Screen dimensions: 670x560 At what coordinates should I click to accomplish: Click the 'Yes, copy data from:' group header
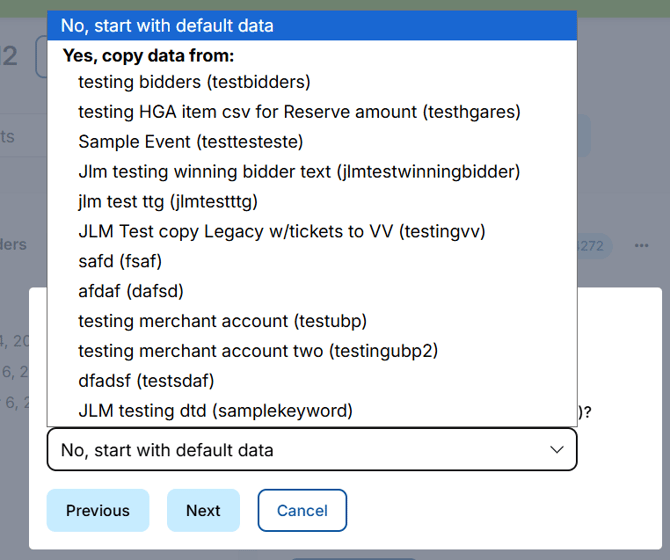click(x=148, y=56)
